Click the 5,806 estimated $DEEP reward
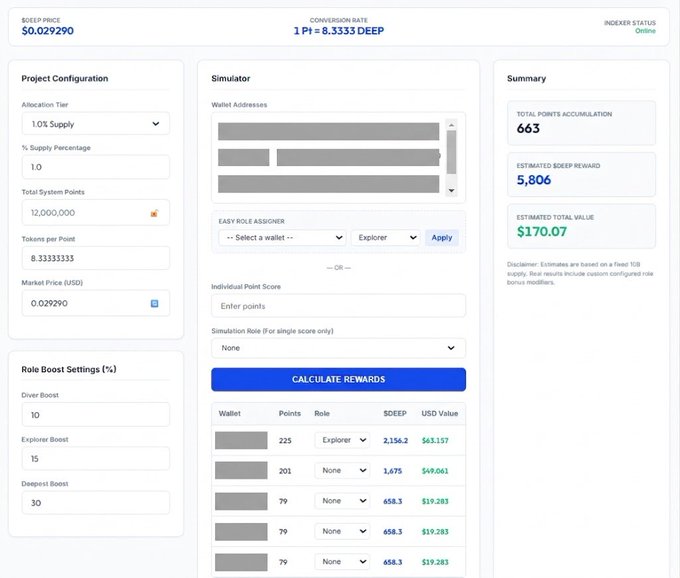This screenshot has height=578, width=680. tap(533, 180)
